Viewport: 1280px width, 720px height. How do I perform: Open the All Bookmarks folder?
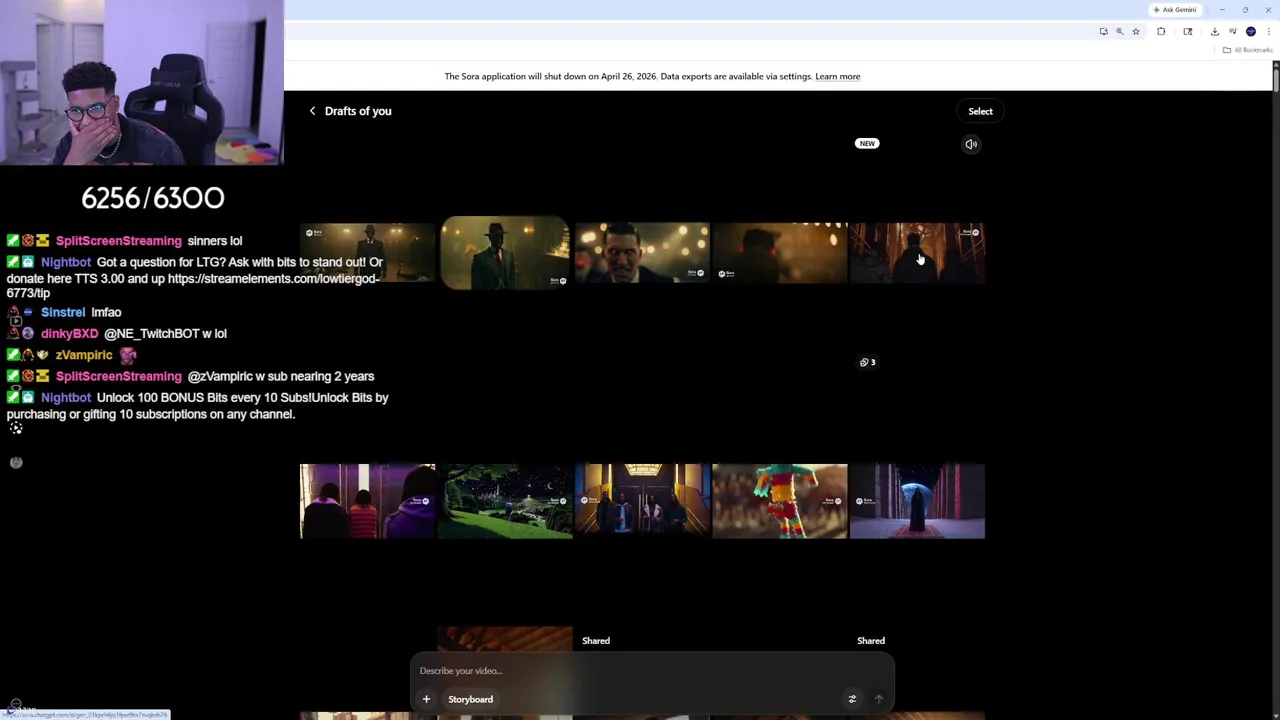tap(1247, 50)
